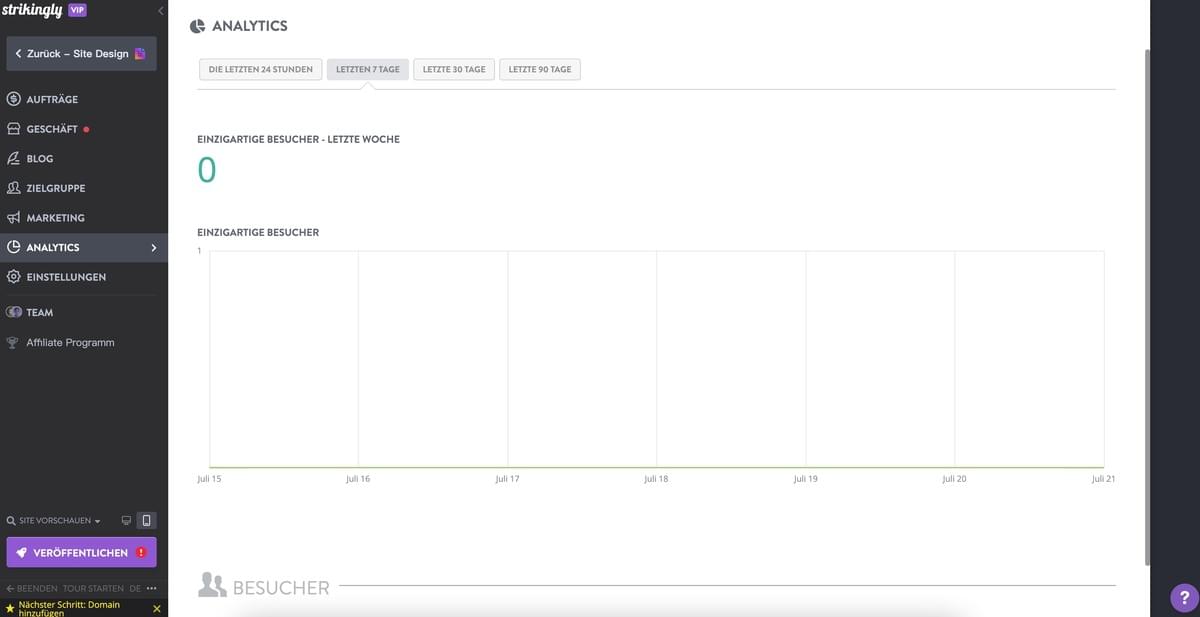Screen dimensions: 1200x617
Task: Click the Team toggle icon
Action: click(x=13, y=312)
